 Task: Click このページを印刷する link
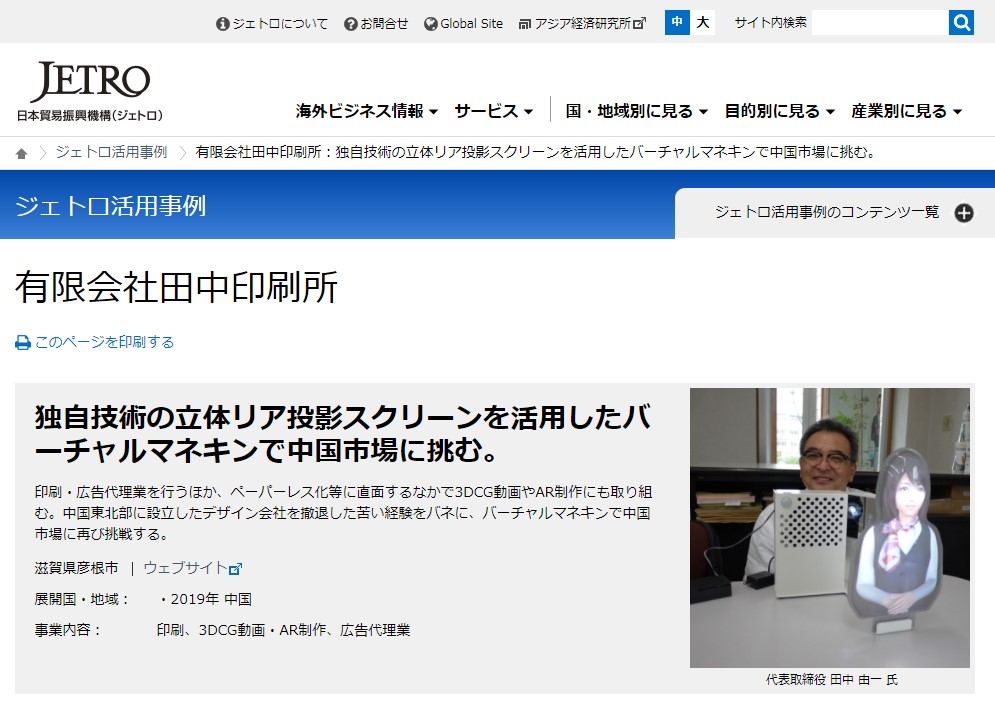click(x=104, y=343)
